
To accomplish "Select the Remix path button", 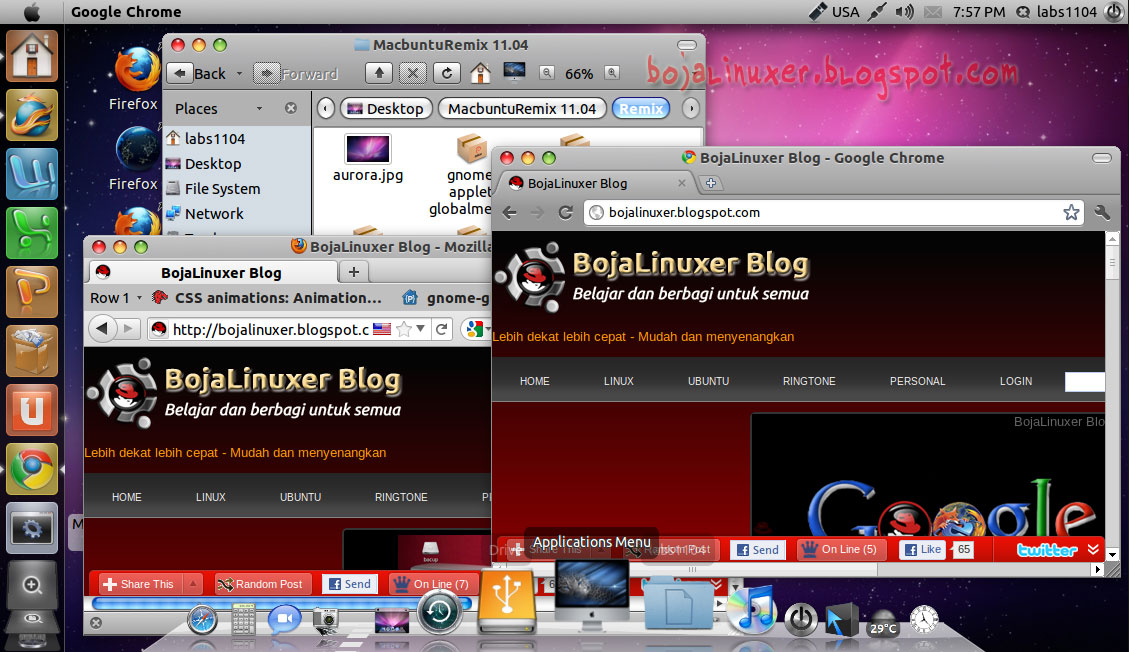I will coord(641,109).
